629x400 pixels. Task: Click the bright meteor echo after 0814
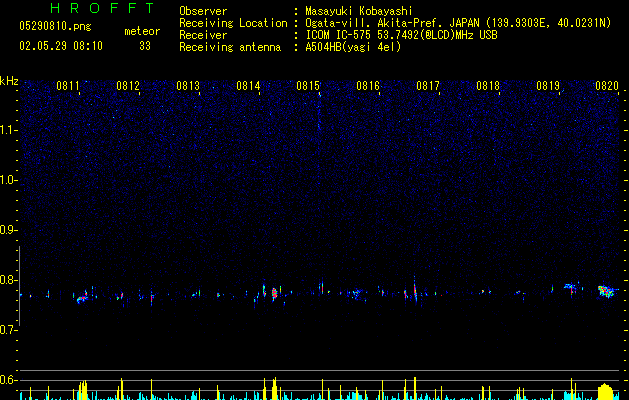click(274, 294)
